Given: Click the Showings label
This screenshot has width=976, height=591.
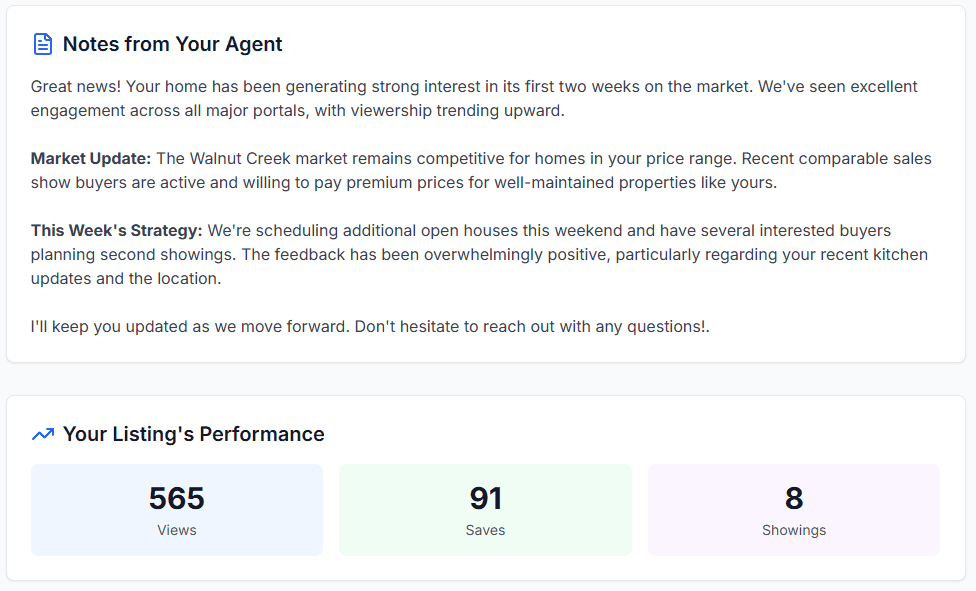Looking at the screenshot, I should [x=794, y=530].
